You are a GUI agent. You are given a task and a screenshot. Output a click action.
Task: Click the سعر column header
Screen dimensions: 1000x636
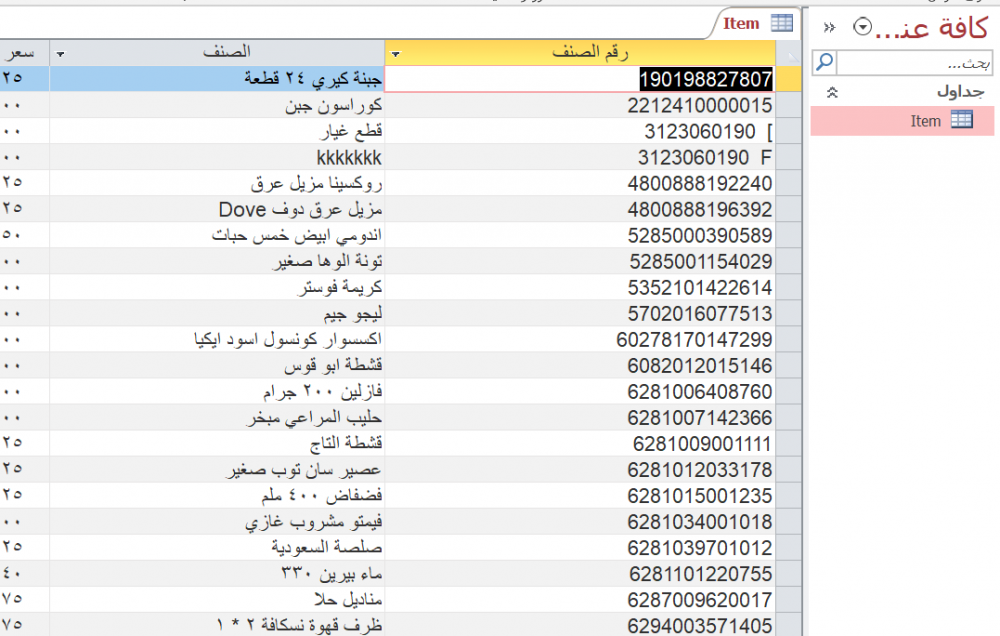click(22, 52)
